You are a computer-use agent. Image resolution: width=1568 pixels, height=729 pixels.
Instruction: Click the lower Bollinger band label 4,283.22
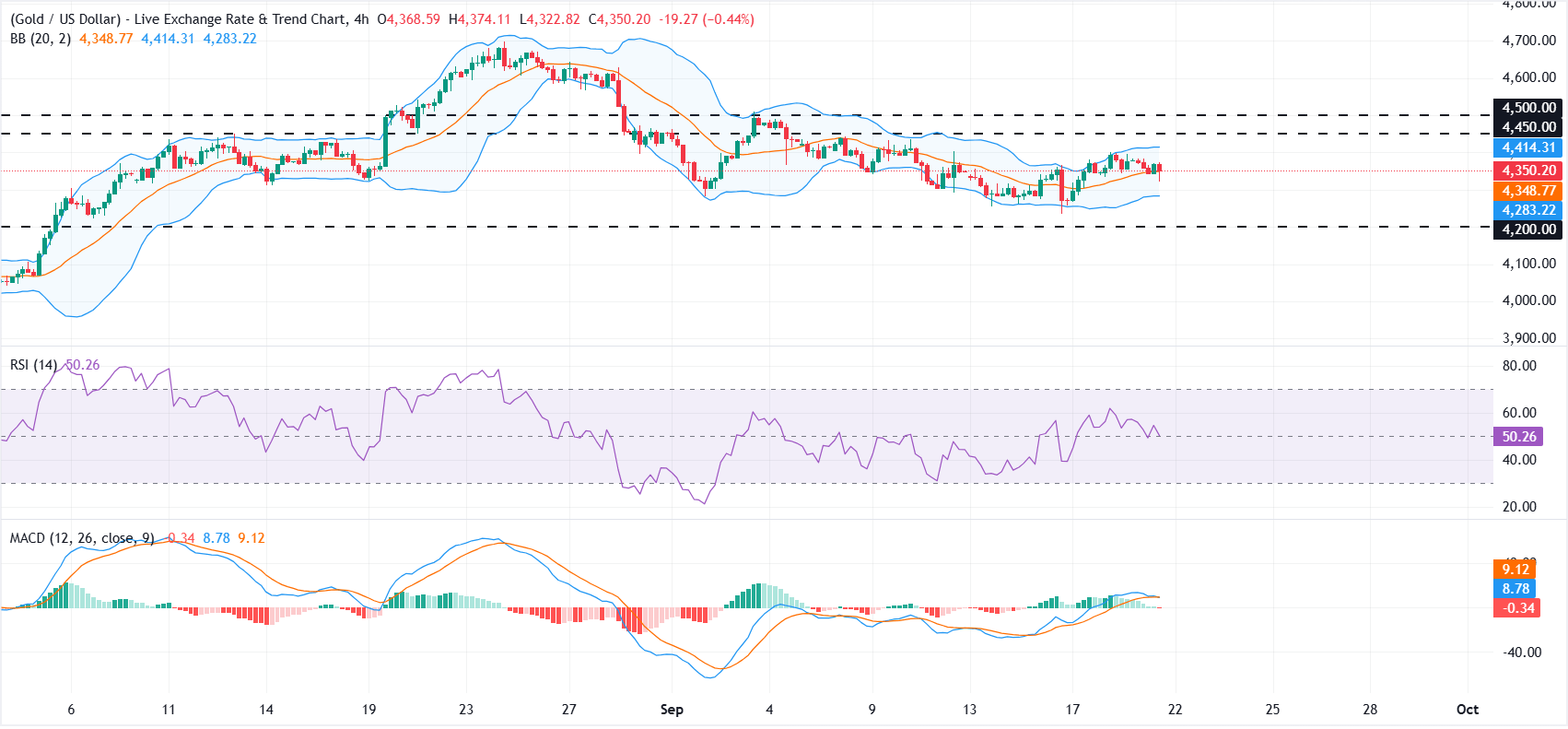click(1527, 210)
